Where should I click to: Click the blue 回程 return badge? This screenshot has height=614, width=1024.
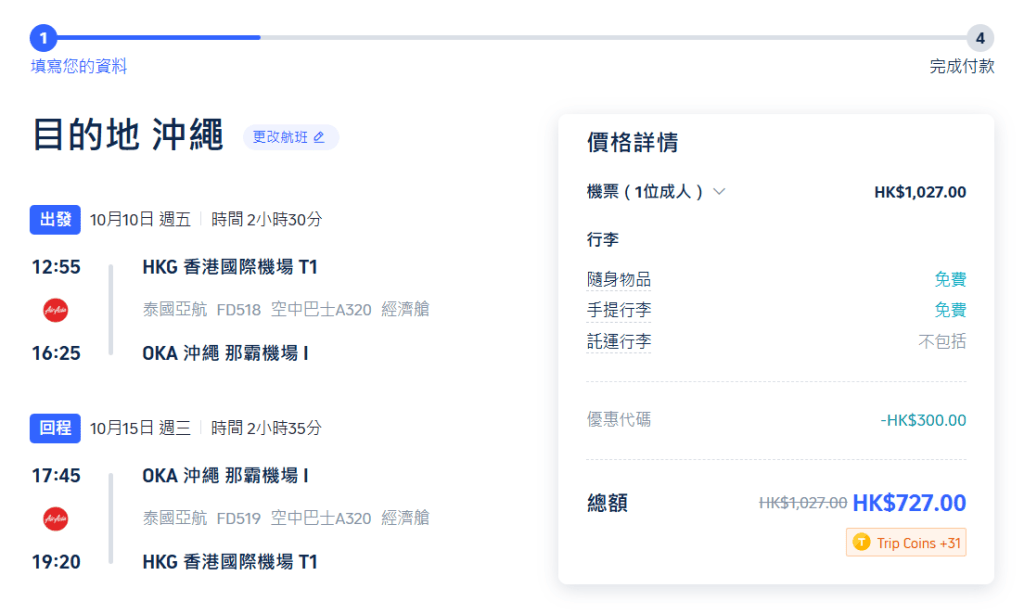tap(55, 428)
